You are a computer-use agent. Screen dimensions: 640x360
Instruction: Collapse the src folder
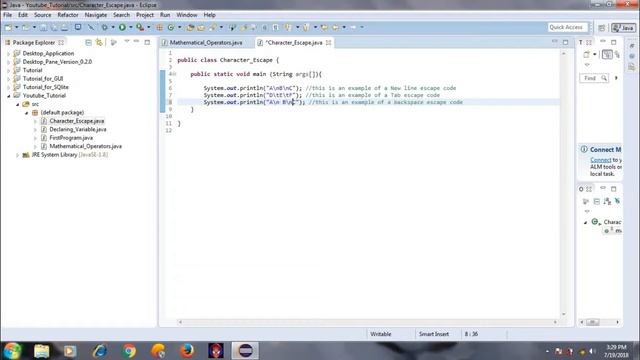(x=18, y=104)
